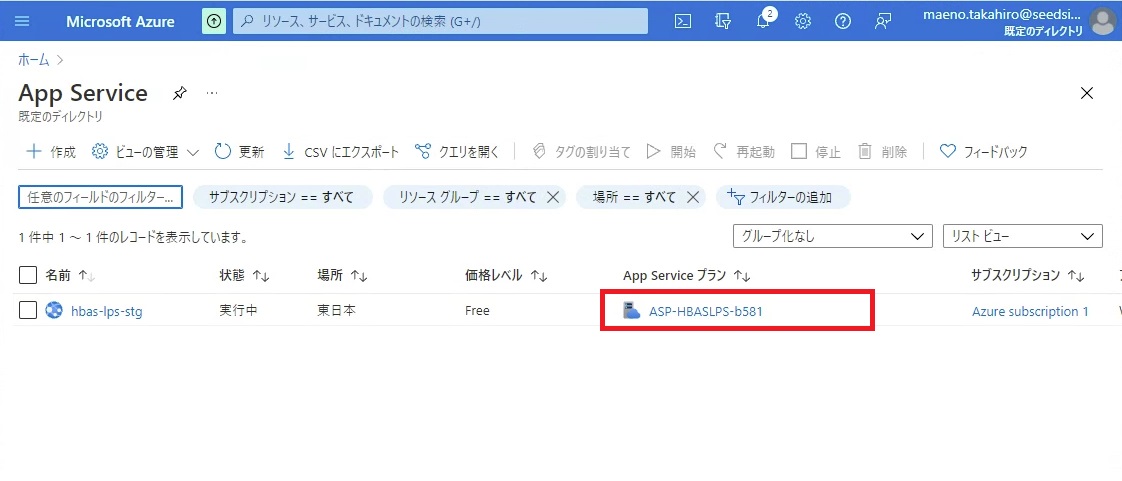The height and width of the screenshot is (481, 1122).
Task: Click the field filter text box
Action: (101, 197)
